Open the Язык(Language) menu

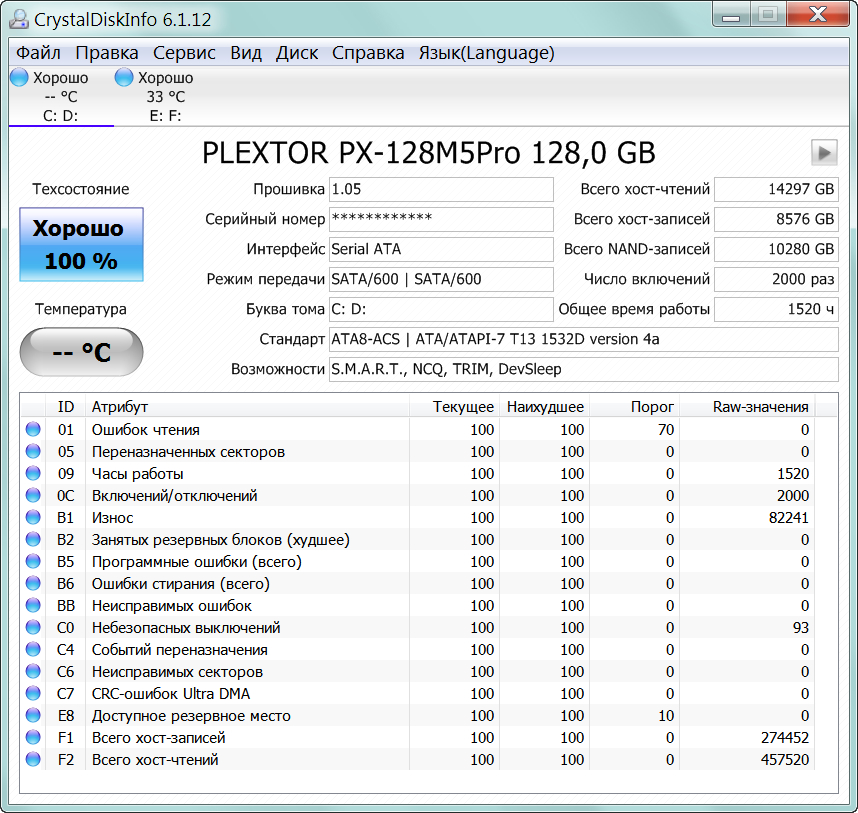pyautogui.click(x=486, y=53)
